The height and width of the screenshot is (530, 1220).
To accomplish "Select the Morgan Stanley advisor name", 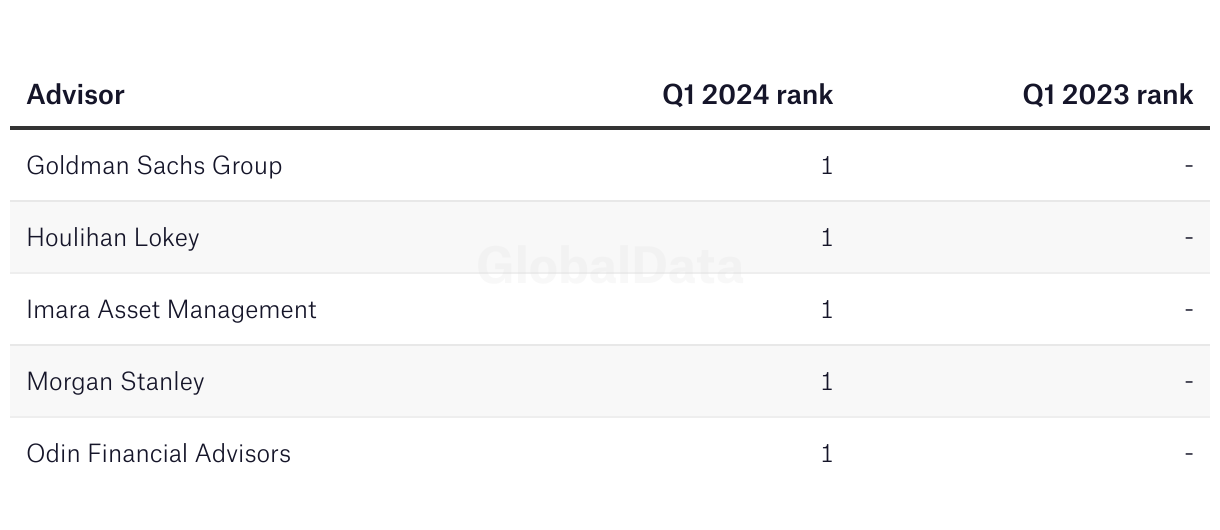I will (115, 381).
